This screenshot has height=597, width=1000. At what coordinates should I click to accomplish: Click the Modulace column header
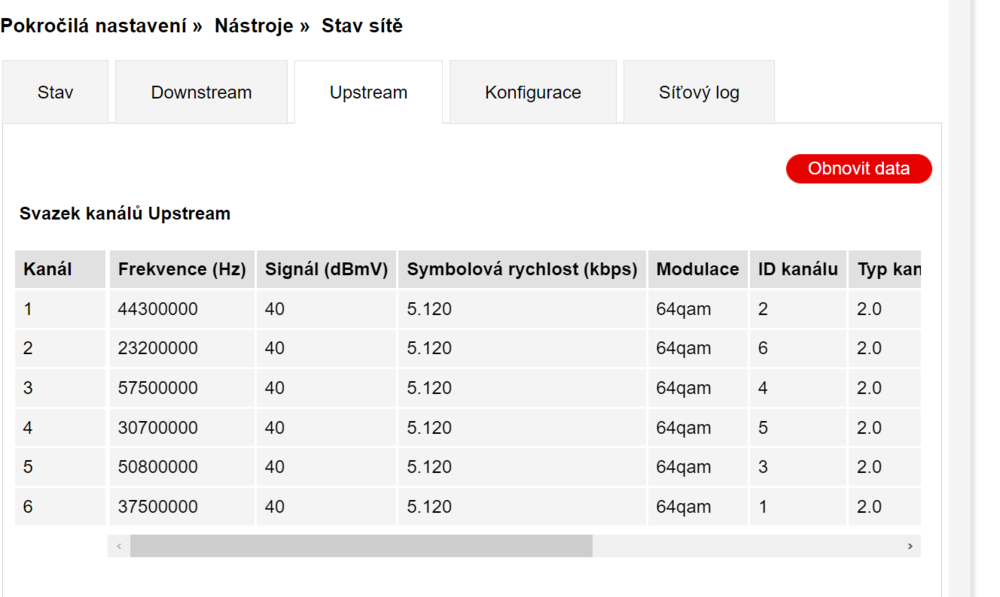point(697,269)
